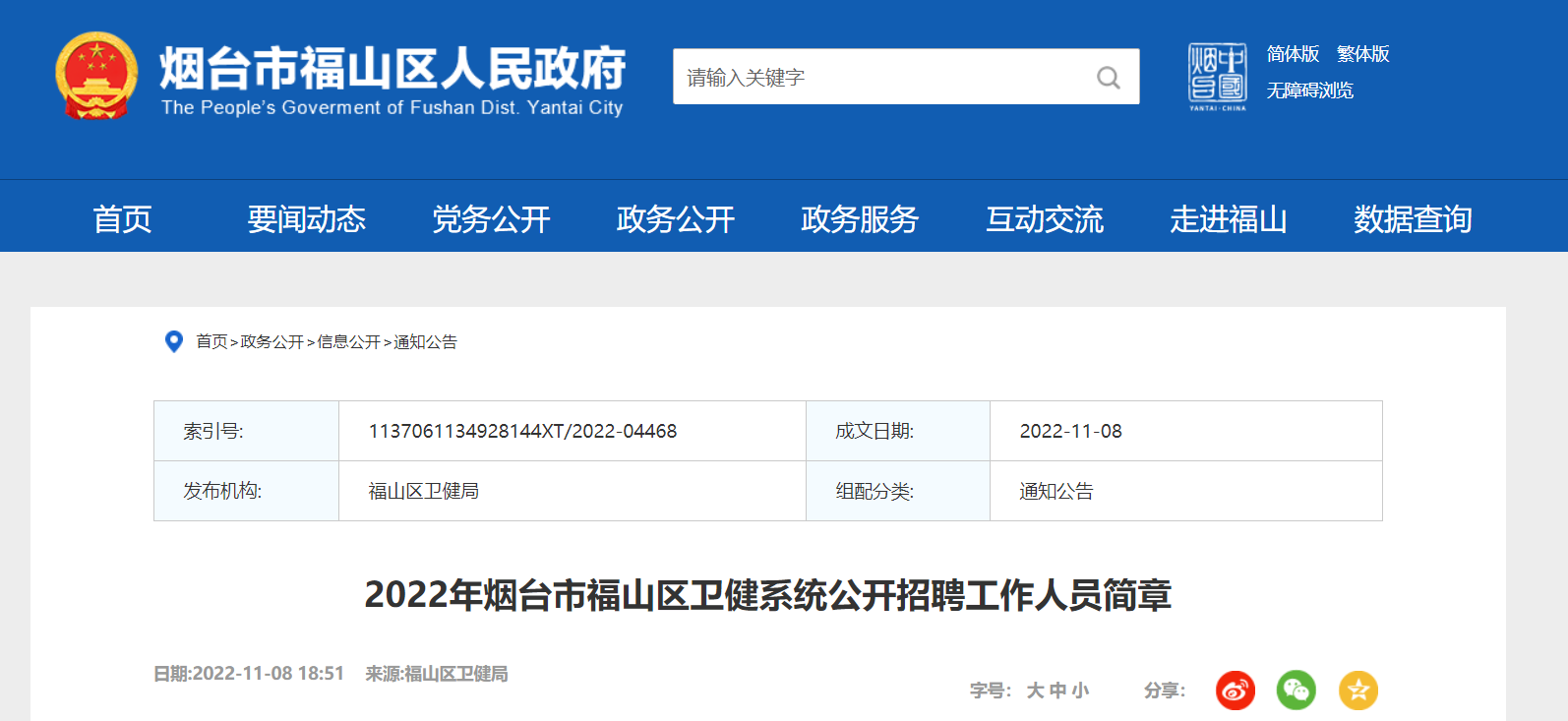This screenshot has height=721, width=1568.
Task: Click the 索引号 label cell
Action: coord(247,431)
